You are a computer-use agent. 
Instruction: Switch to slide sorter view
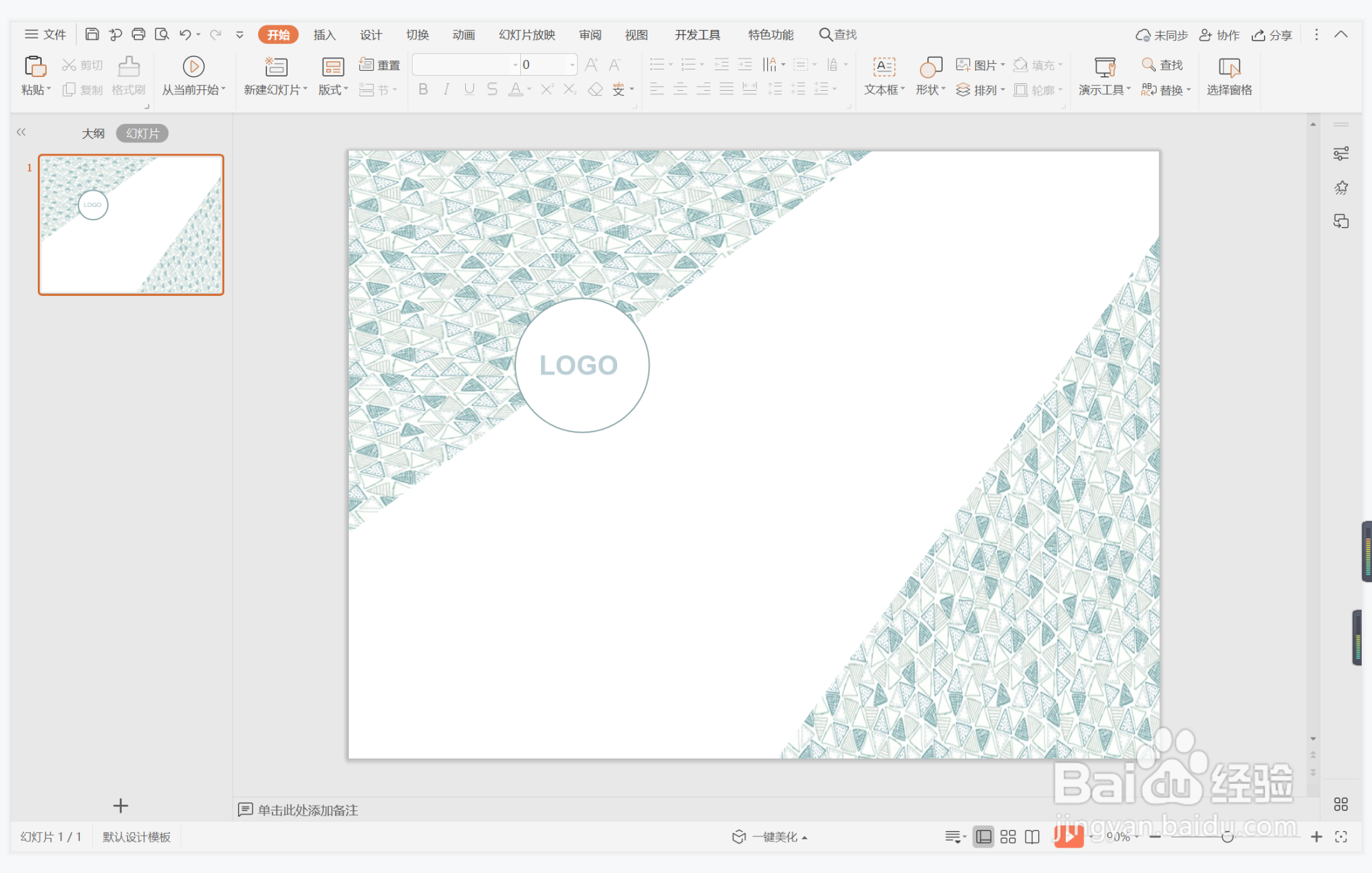coord(1008,837)
